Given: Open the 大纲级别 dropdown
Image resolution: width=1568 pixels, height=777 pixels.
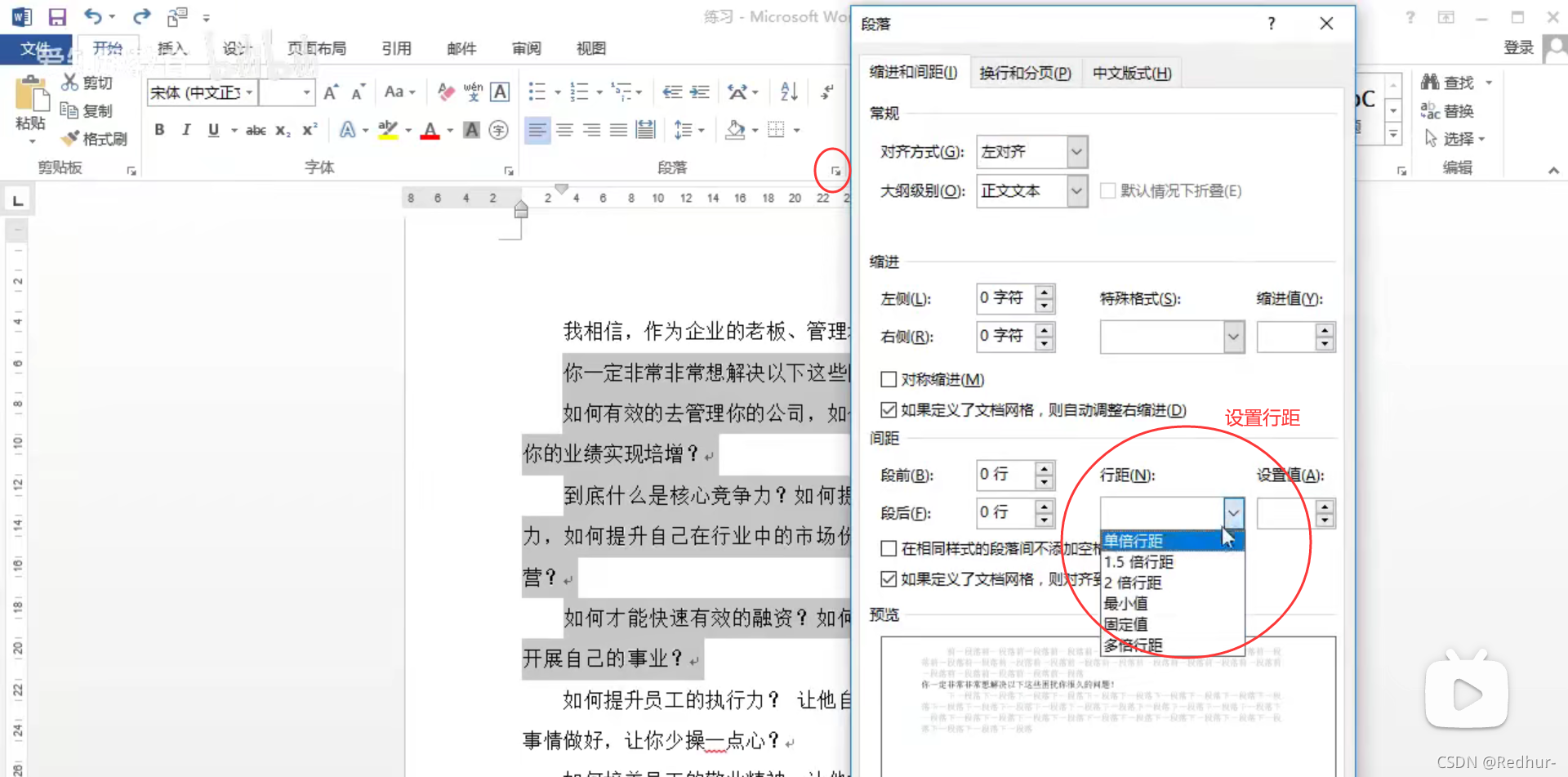Looking at the screenshot, I should tap(1076, 190).
